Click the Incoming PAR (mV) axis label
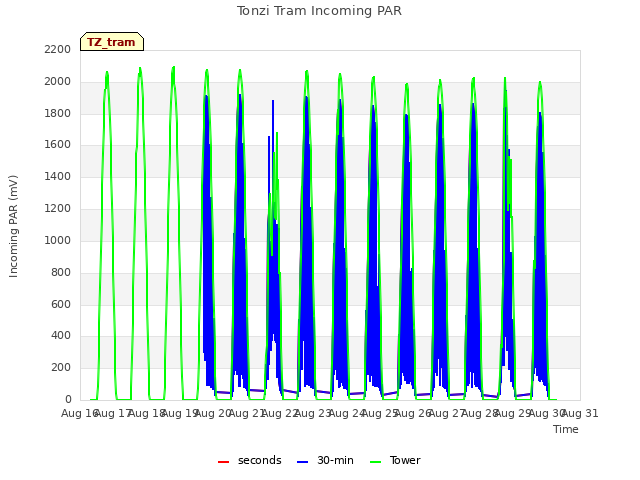Screen dimensions: 640x480 (x=13, y=226)
